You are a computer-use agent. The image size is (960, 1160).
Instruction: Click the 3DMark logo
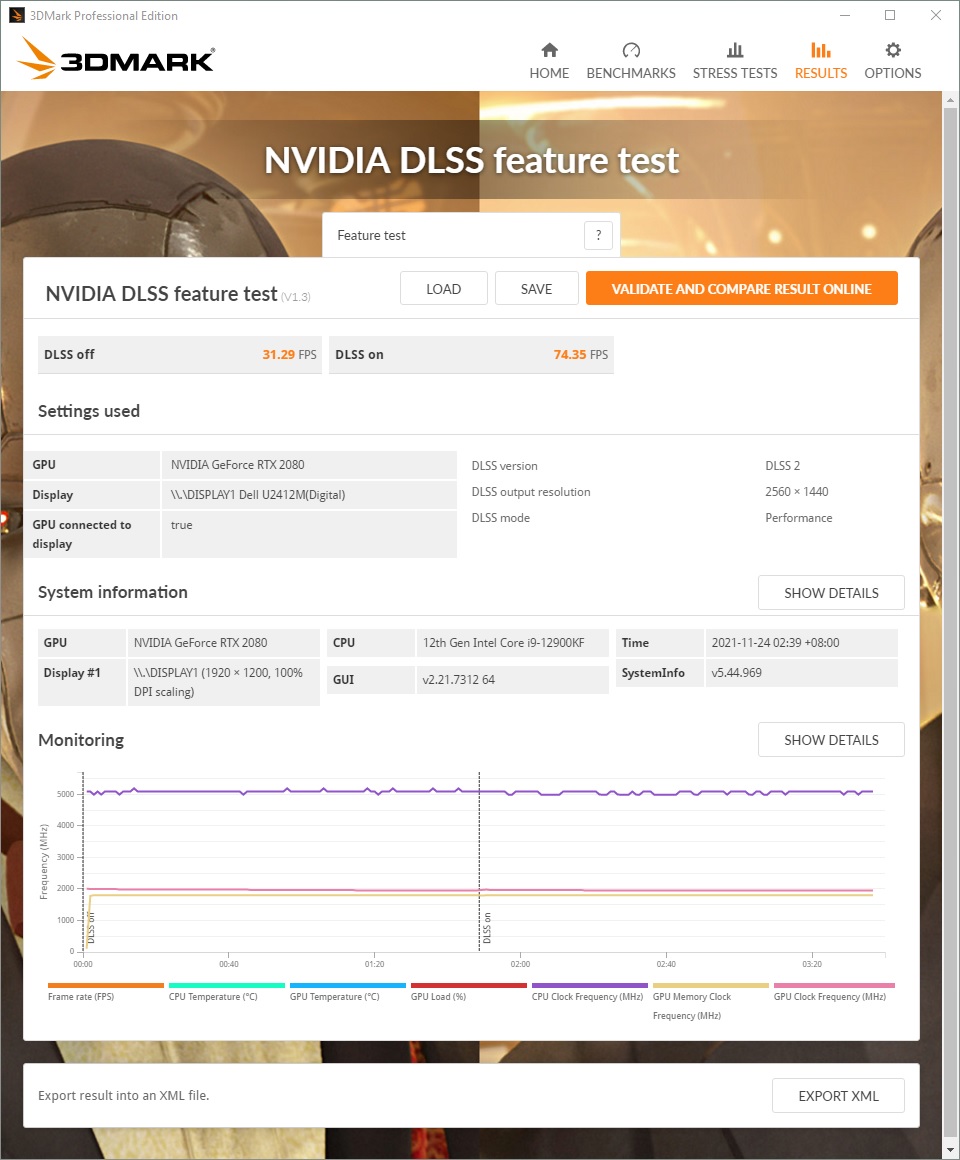click(117, 58)
